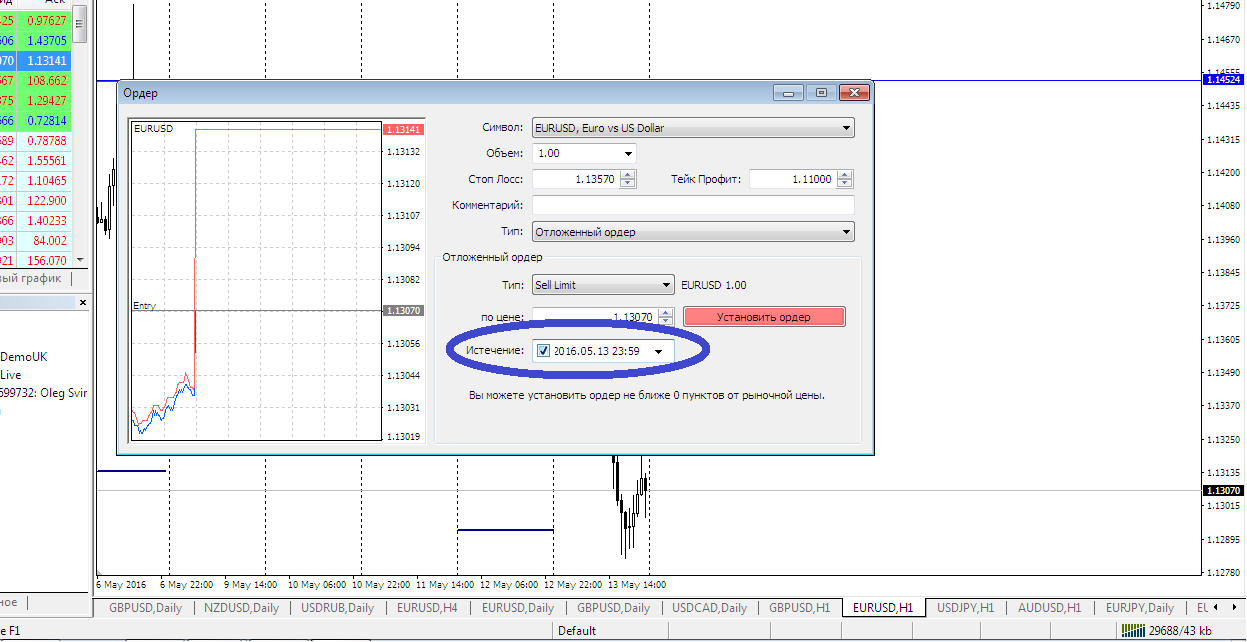Select the active EURUSD,H1 chart tab
1247x642 pixels.
[x=885, y=607]
